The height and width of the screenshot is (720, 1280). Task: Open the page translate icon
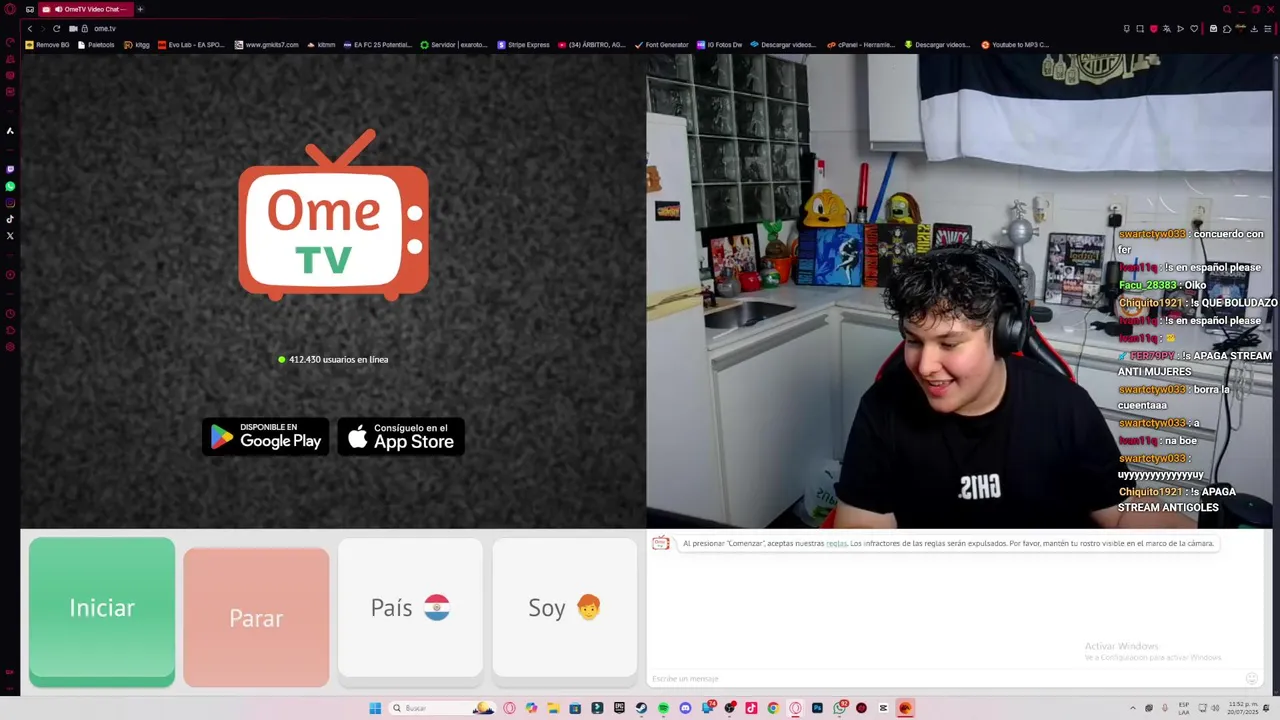coord(1166,28)
